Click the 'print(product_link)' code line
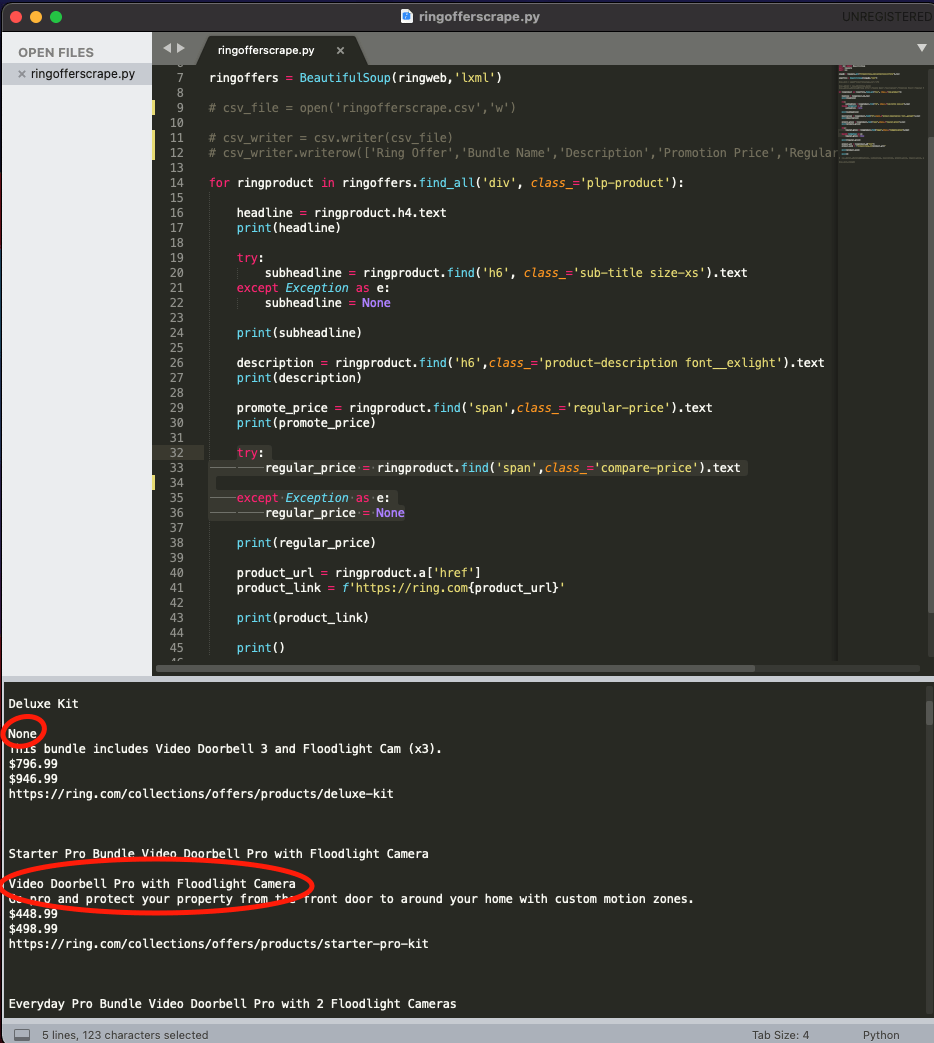This screenshot has height=1043, width=934. pos(303,619)
